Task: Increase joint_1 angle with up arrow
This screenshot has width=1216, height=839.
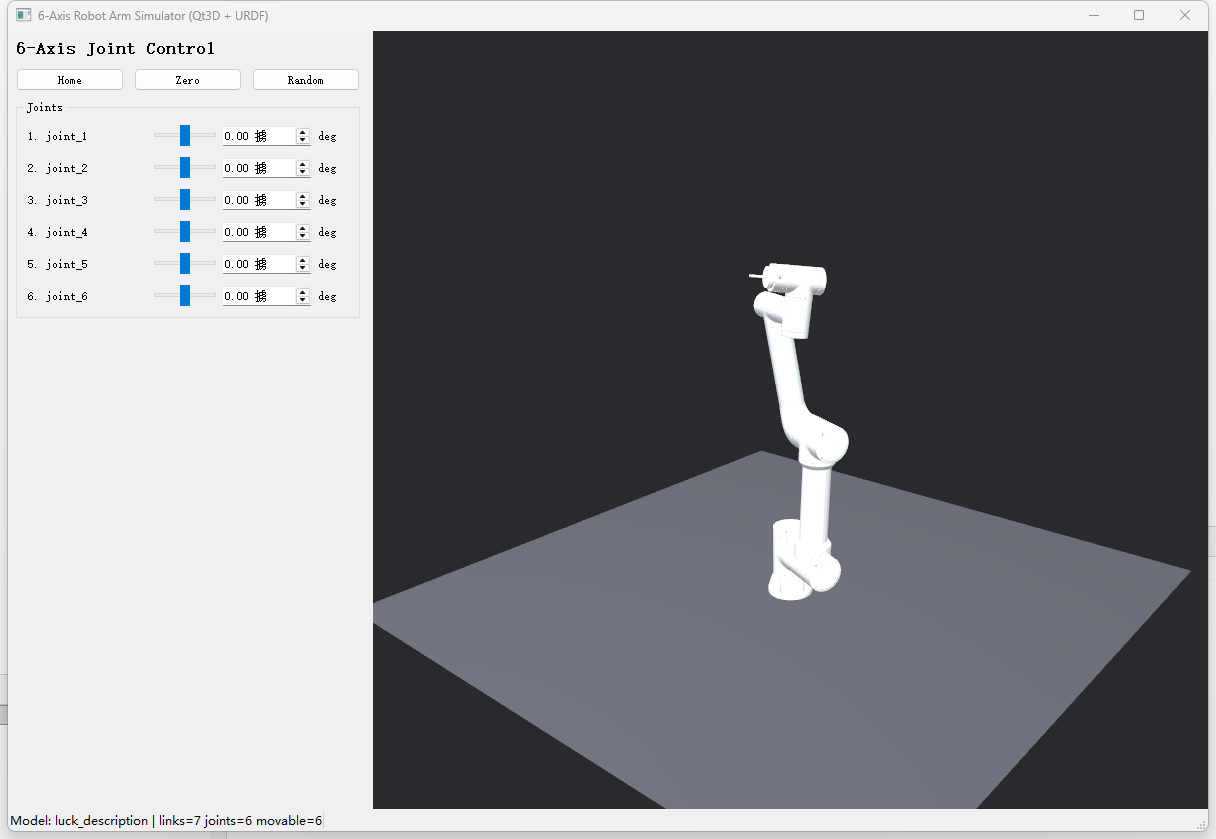Action: (303, 132)
